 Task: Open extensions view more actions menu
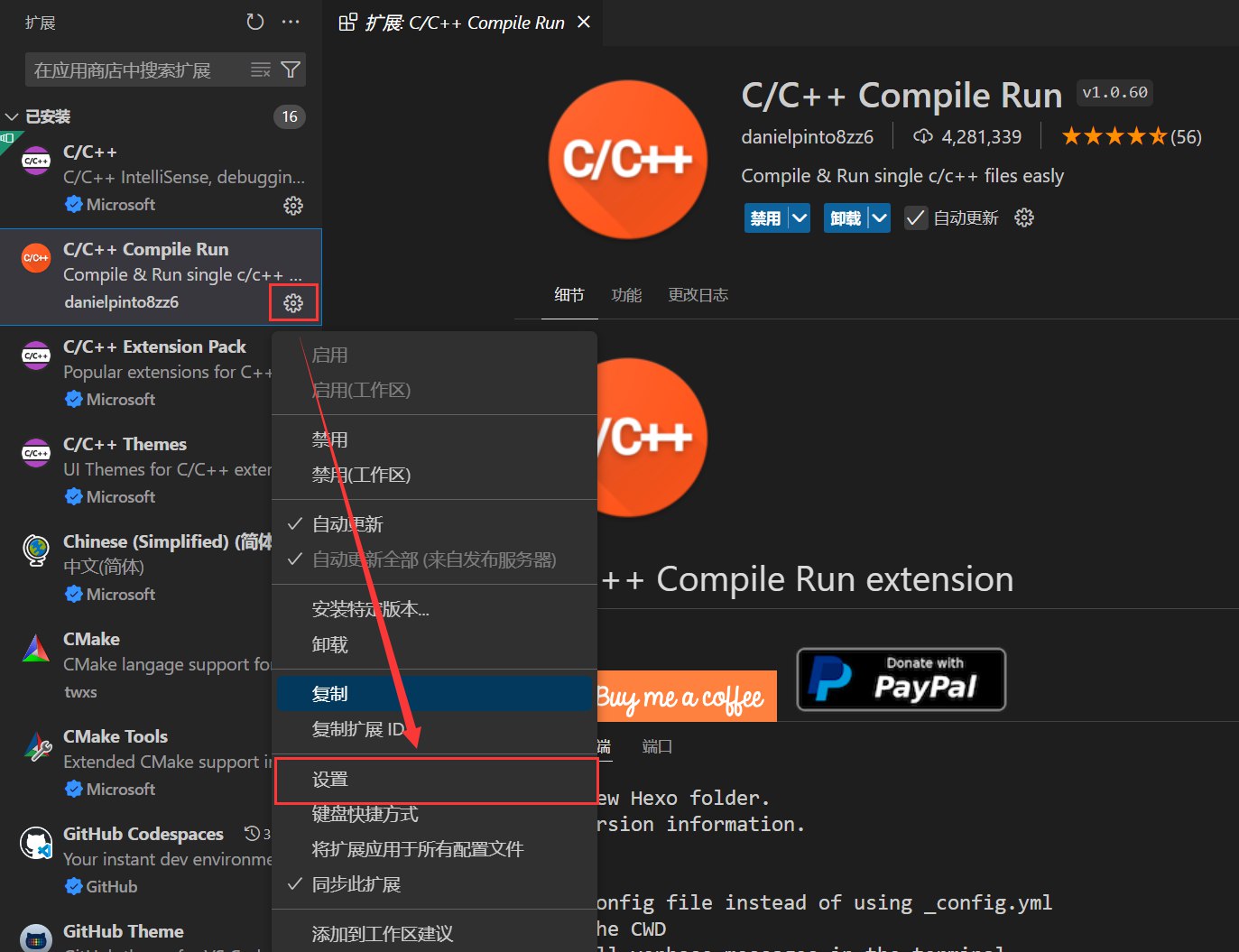291,22
